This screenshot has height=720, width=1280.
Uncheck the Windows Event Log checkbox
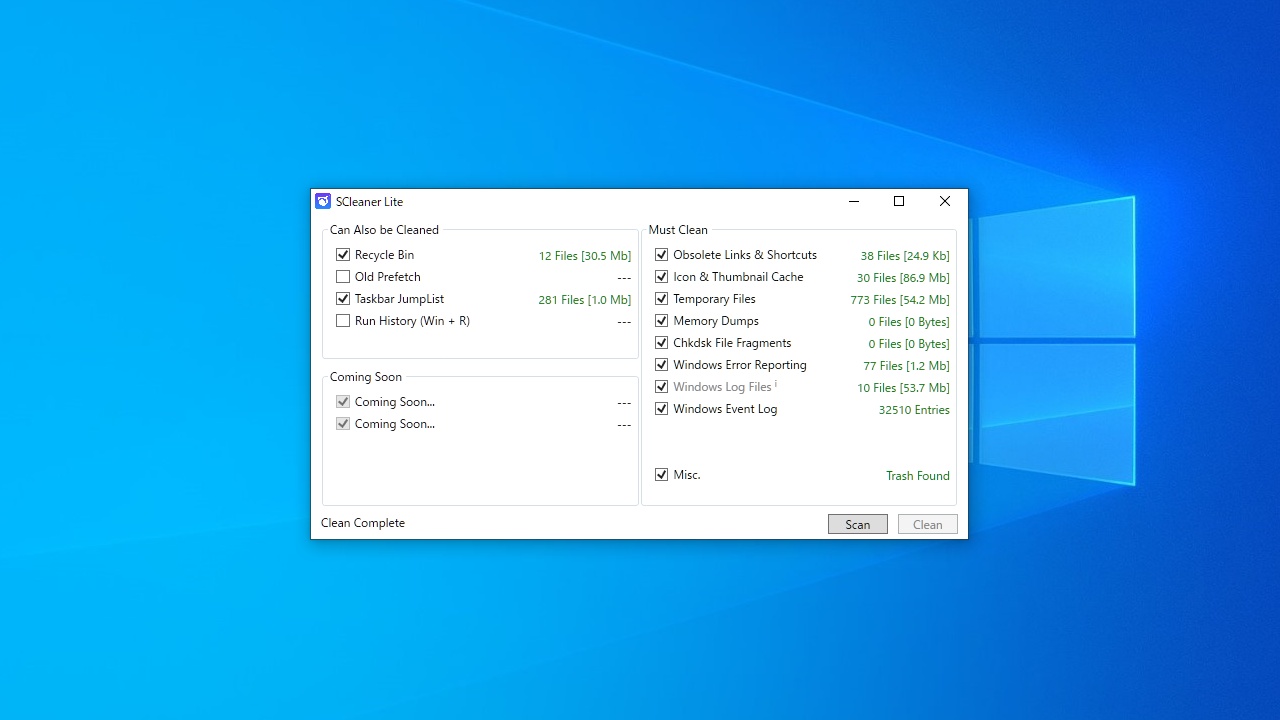click(x=661, y=409)
